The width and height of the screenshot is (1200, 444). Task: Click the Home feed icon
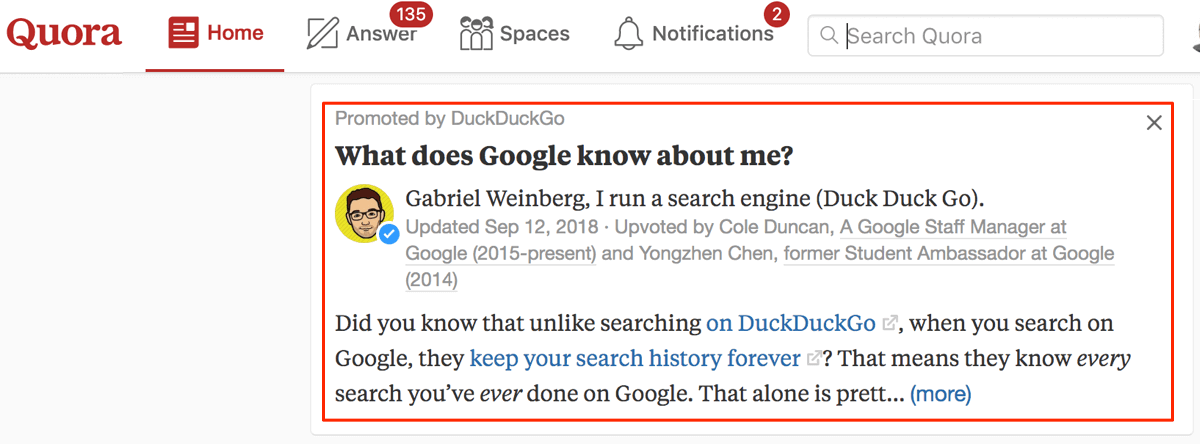pyautogui.click(x=183, y=34)
